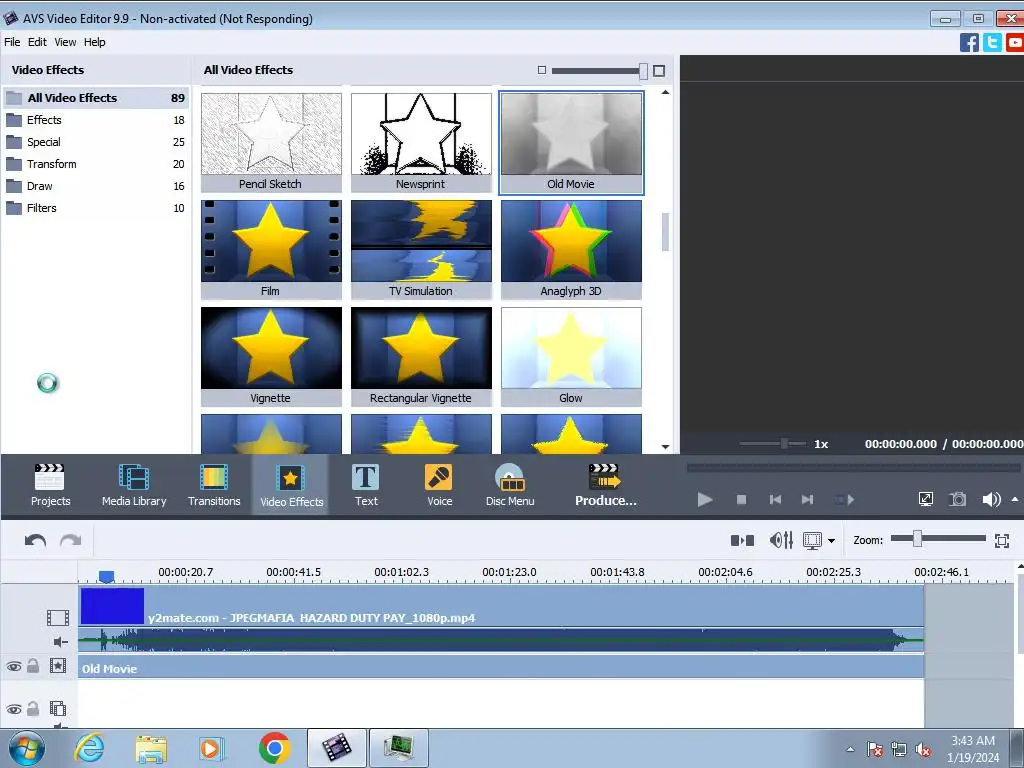Open the Voice recording tool
Screen dimensions: 1024x768
(x=439, y=485)
